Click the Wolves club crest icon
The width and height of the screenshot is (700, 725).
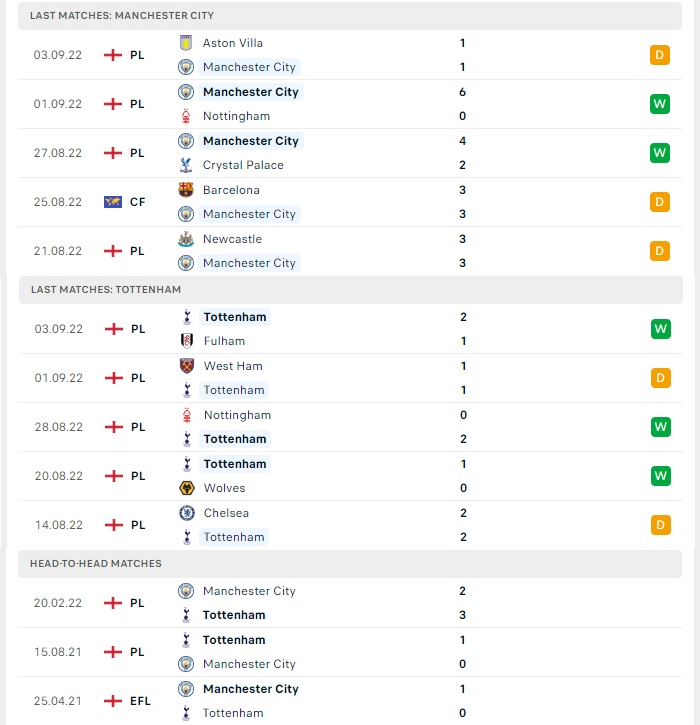[x=187, y=488]
